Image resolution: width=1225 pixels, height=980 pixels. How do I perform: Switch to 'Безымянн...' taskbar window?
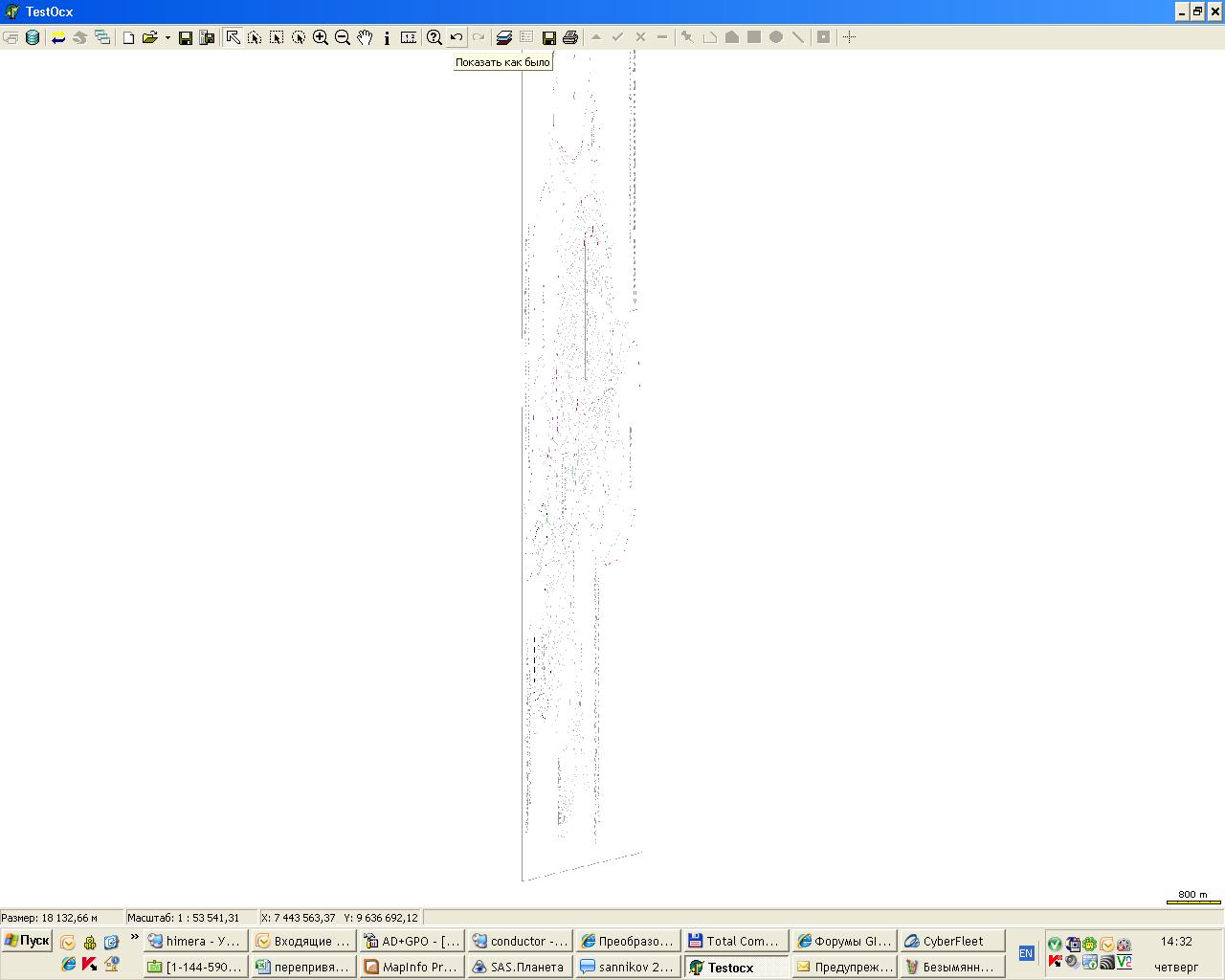pos(952,967)
